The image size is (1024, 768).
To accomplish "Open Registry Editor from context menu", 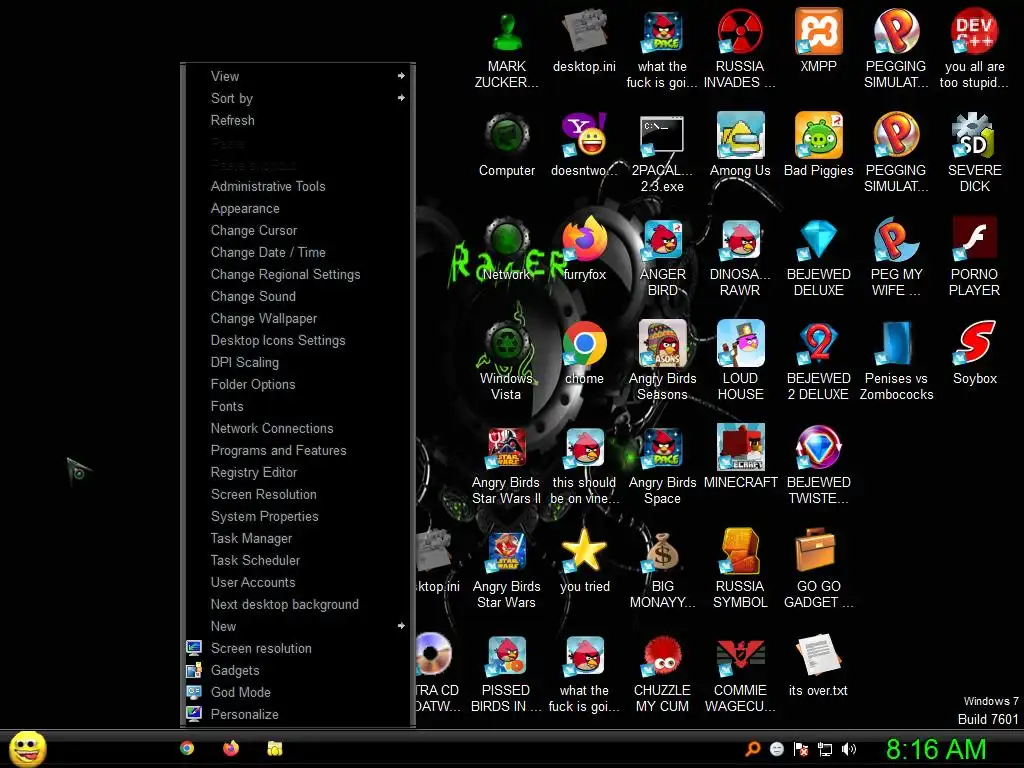I will click(x=301, y=472).
